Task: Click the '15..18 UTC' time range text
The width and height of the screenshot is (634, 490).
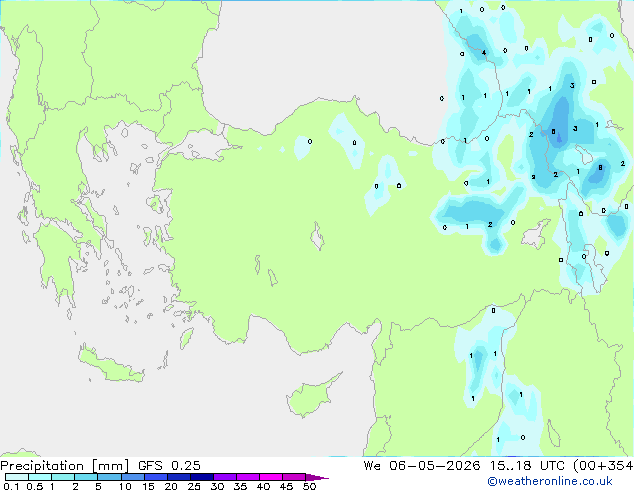Action: click(527, 466)
